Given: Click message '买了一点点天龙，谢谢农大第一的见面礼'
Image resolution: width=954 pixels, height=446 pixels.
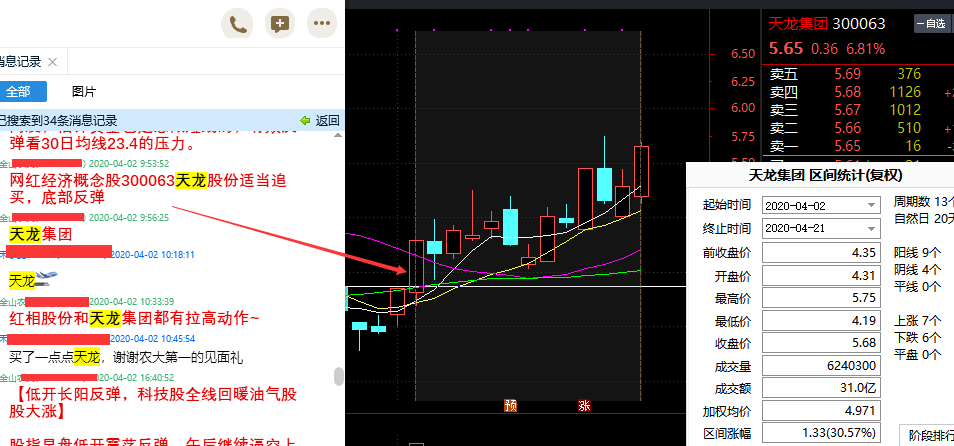Looking at the screenshot, I should (126, 358).
